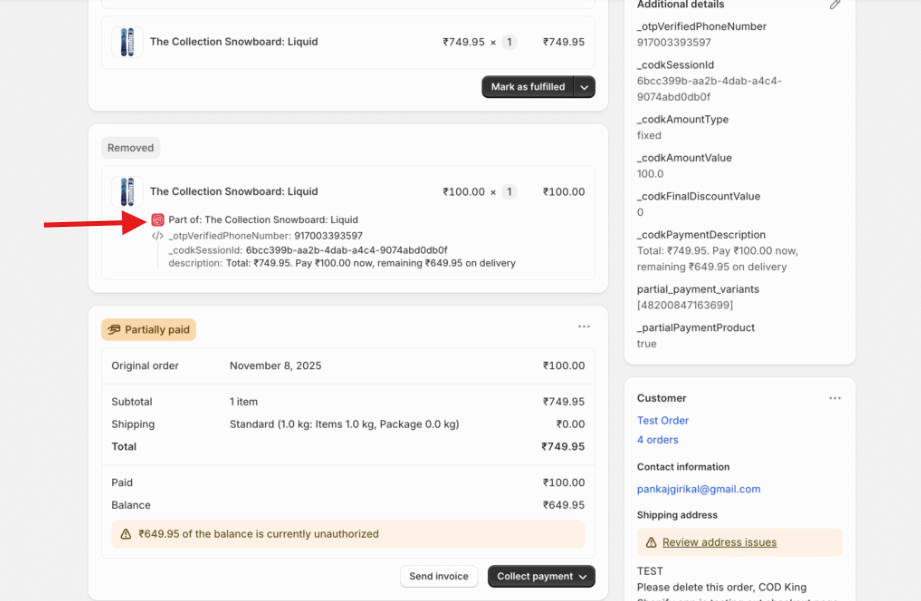Open the three-dot menu in payment card
This screenshot has height=601, width=921.
(584, 327)
